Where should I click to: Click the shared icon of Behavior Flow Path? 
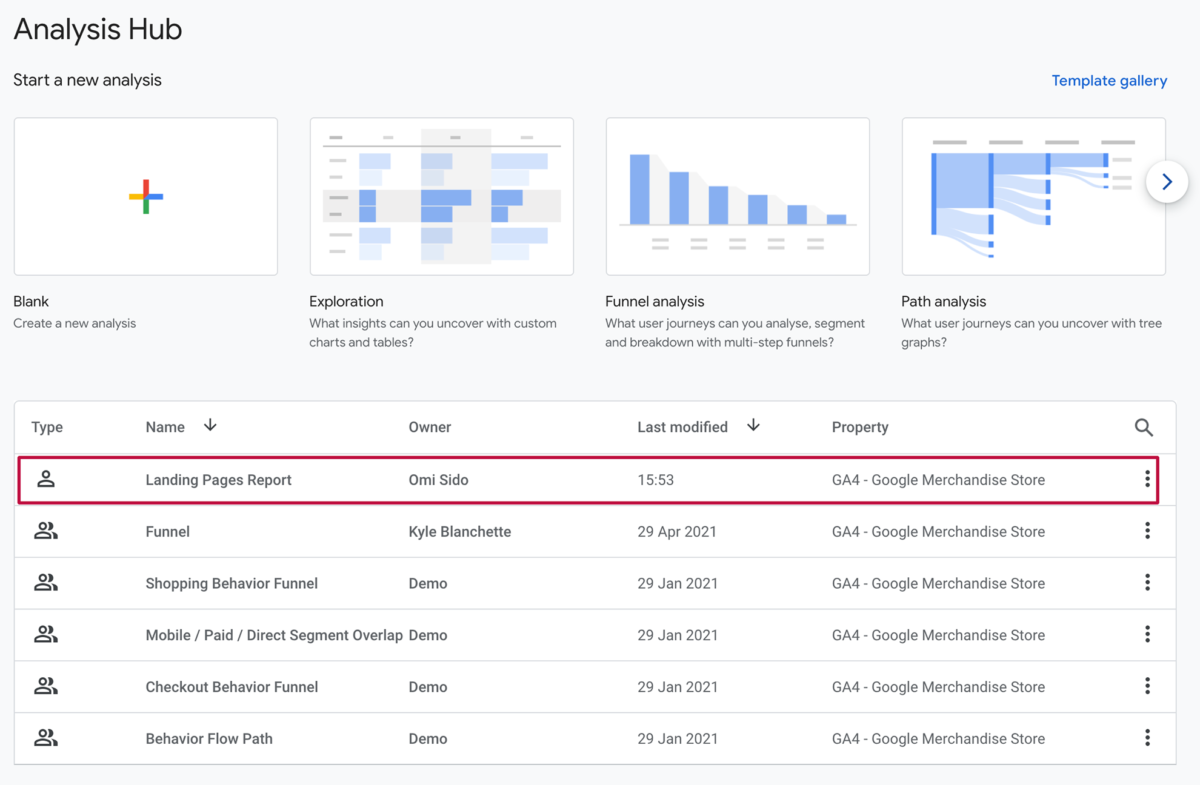(46, 738)
